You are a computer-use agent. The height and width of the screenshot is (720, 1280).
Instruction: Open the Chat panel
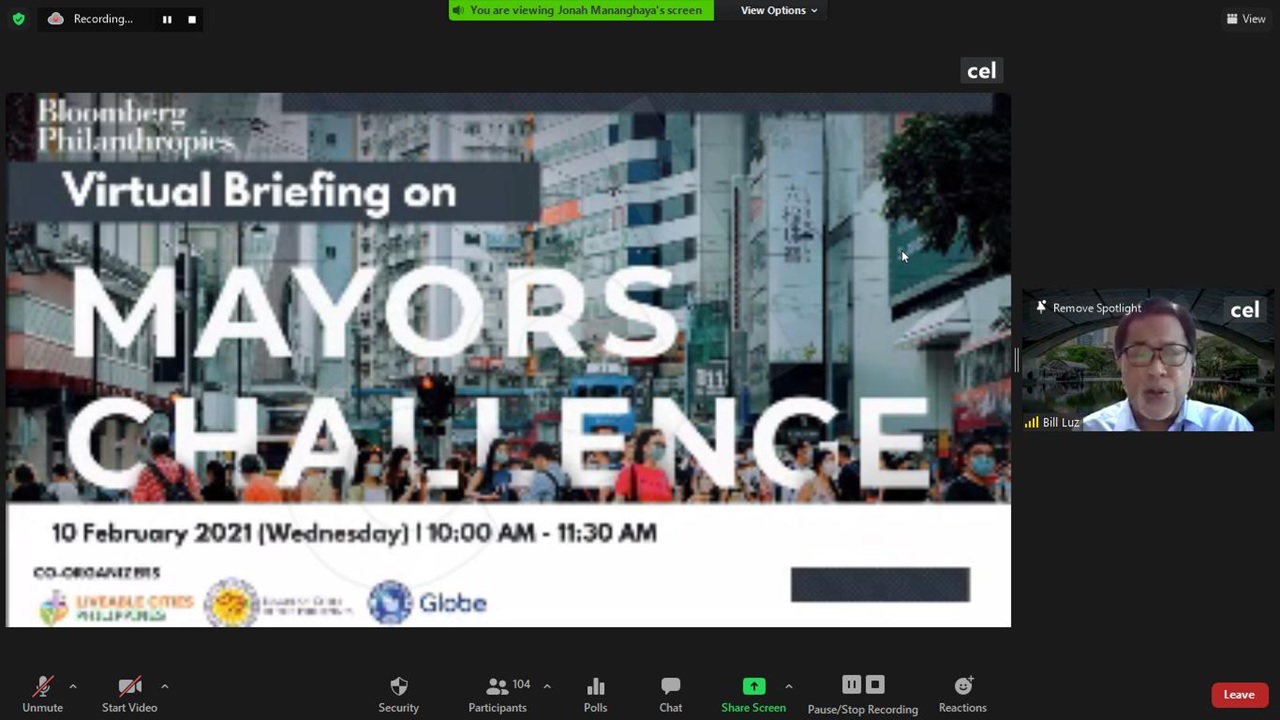pos(670,693)
